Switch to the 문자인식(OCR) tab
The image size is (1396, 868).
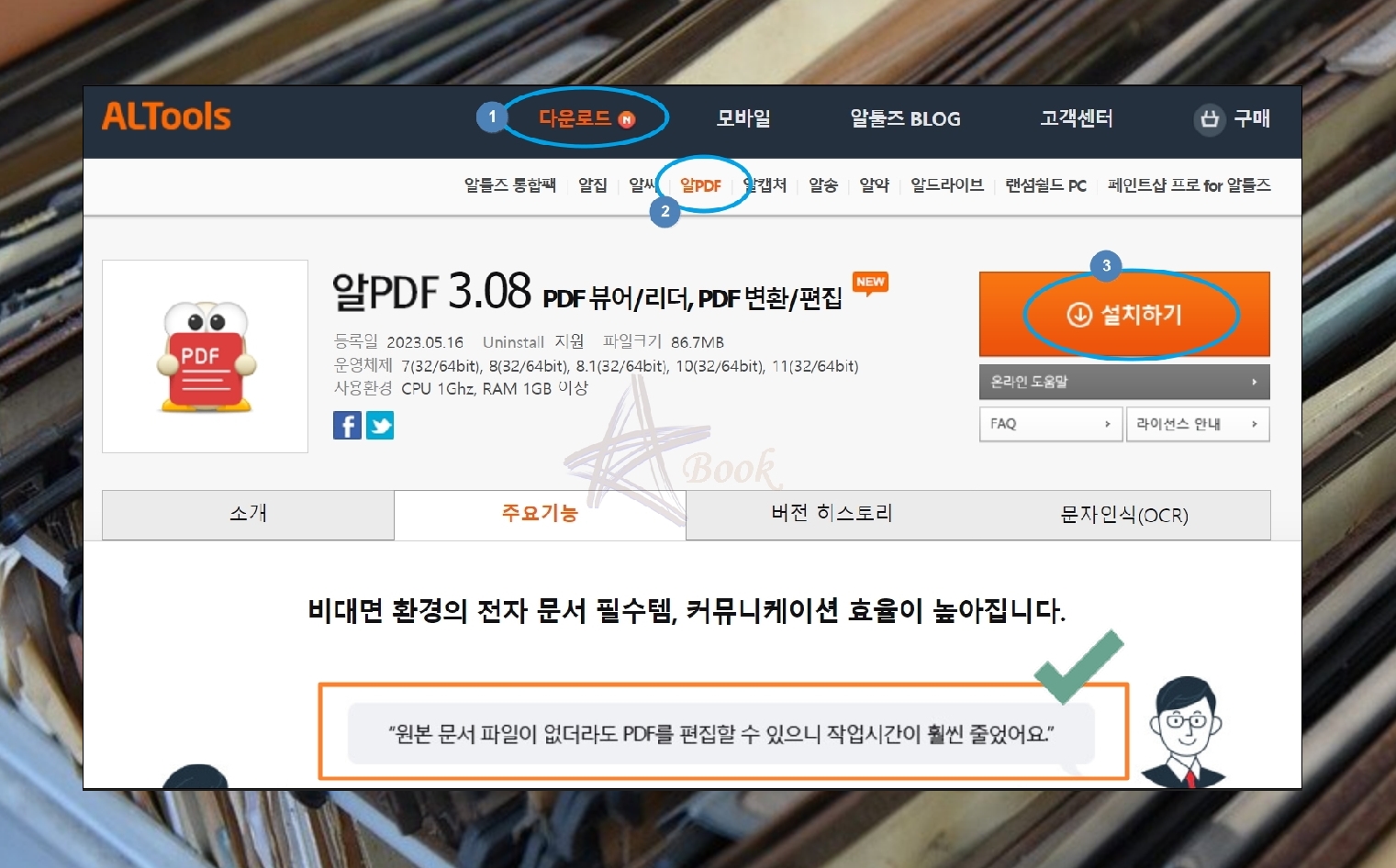click(x=1124, y=515)
